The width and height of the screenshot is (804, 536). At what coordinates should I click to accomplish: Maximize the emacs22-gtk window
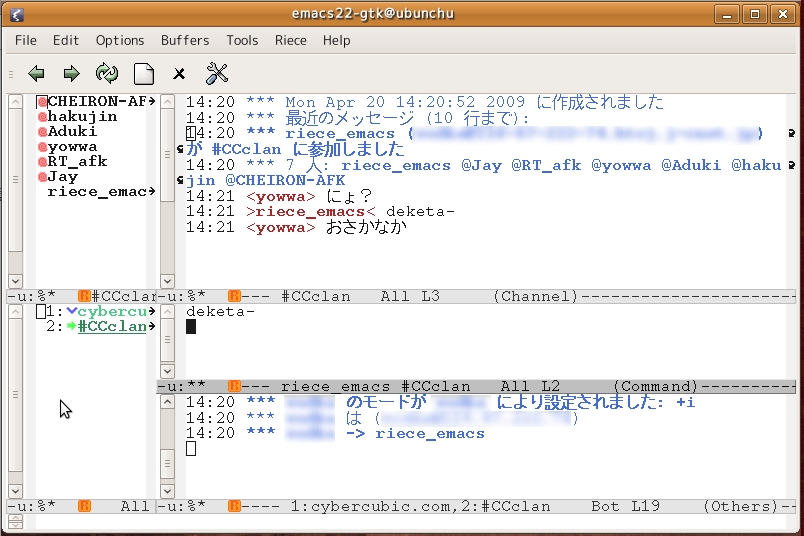click(755, 14)
